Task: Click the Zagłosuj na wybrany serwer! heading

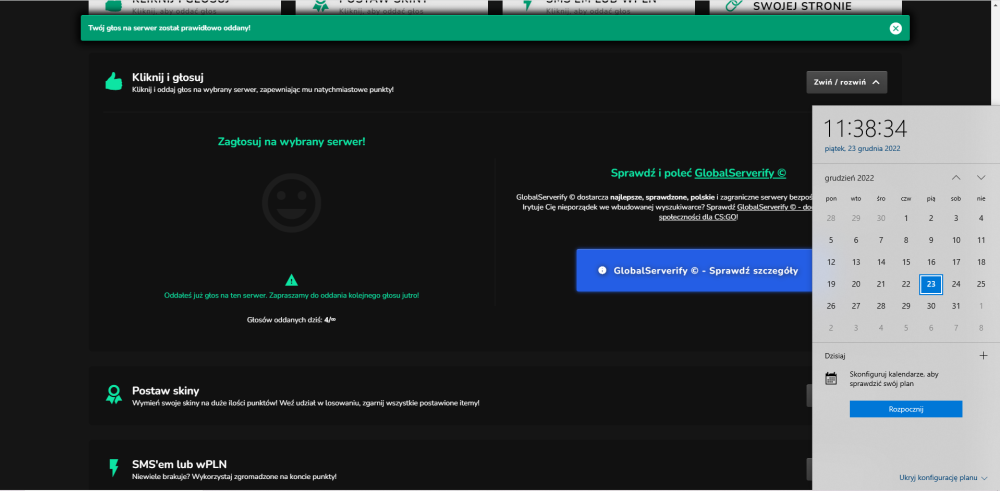Action: point(291,142)
